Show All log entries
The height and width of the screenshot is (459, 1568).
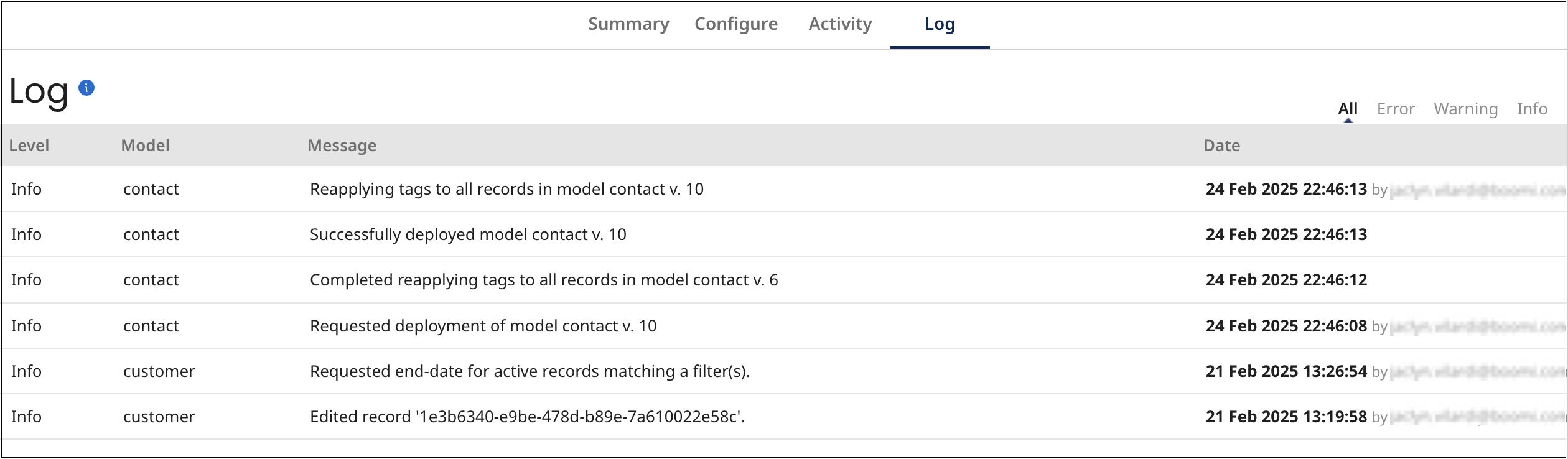[1346, 108]
